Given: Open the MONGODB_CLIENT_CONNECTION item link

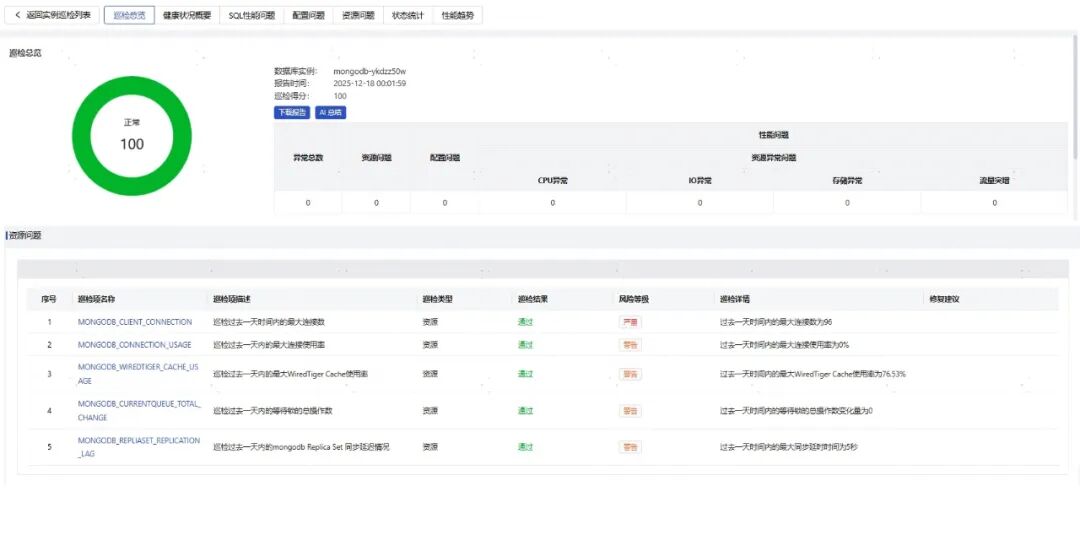Looking at the screenshot, I should tap(135, 322).
